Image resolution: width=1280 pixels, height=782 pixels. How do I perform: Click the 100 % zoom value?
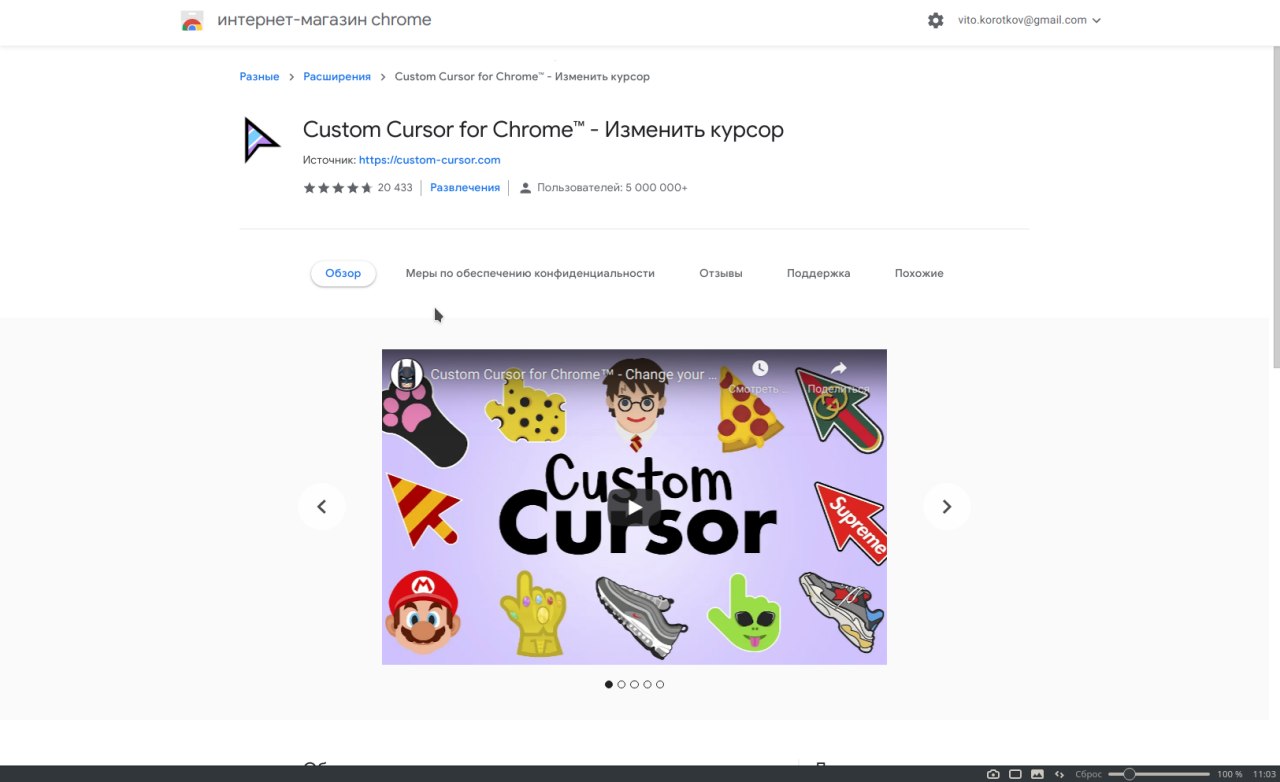coord(1229,774)
